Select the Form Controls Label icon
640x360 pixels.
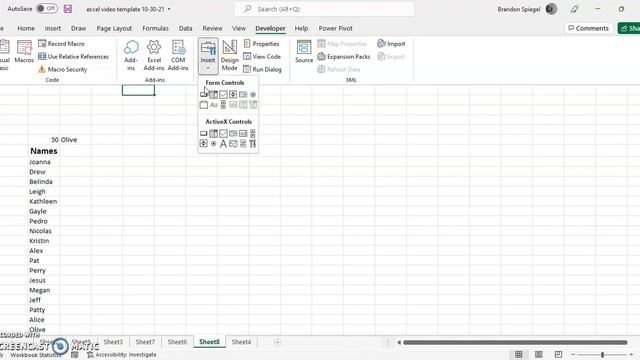pos(213,105)
